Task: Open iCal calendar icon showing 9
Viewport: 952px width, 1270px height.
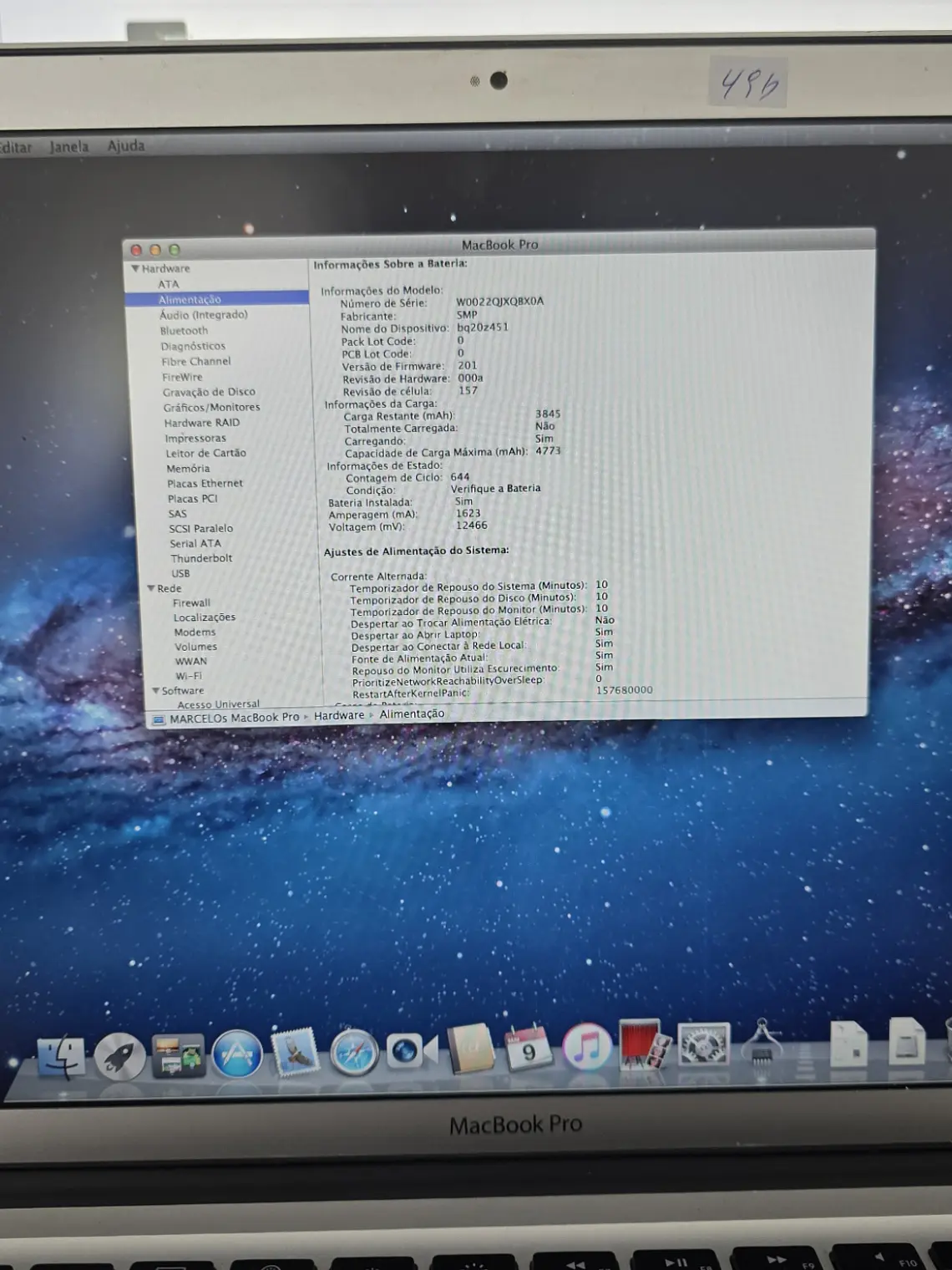Action: click(x=528, y=1049)
